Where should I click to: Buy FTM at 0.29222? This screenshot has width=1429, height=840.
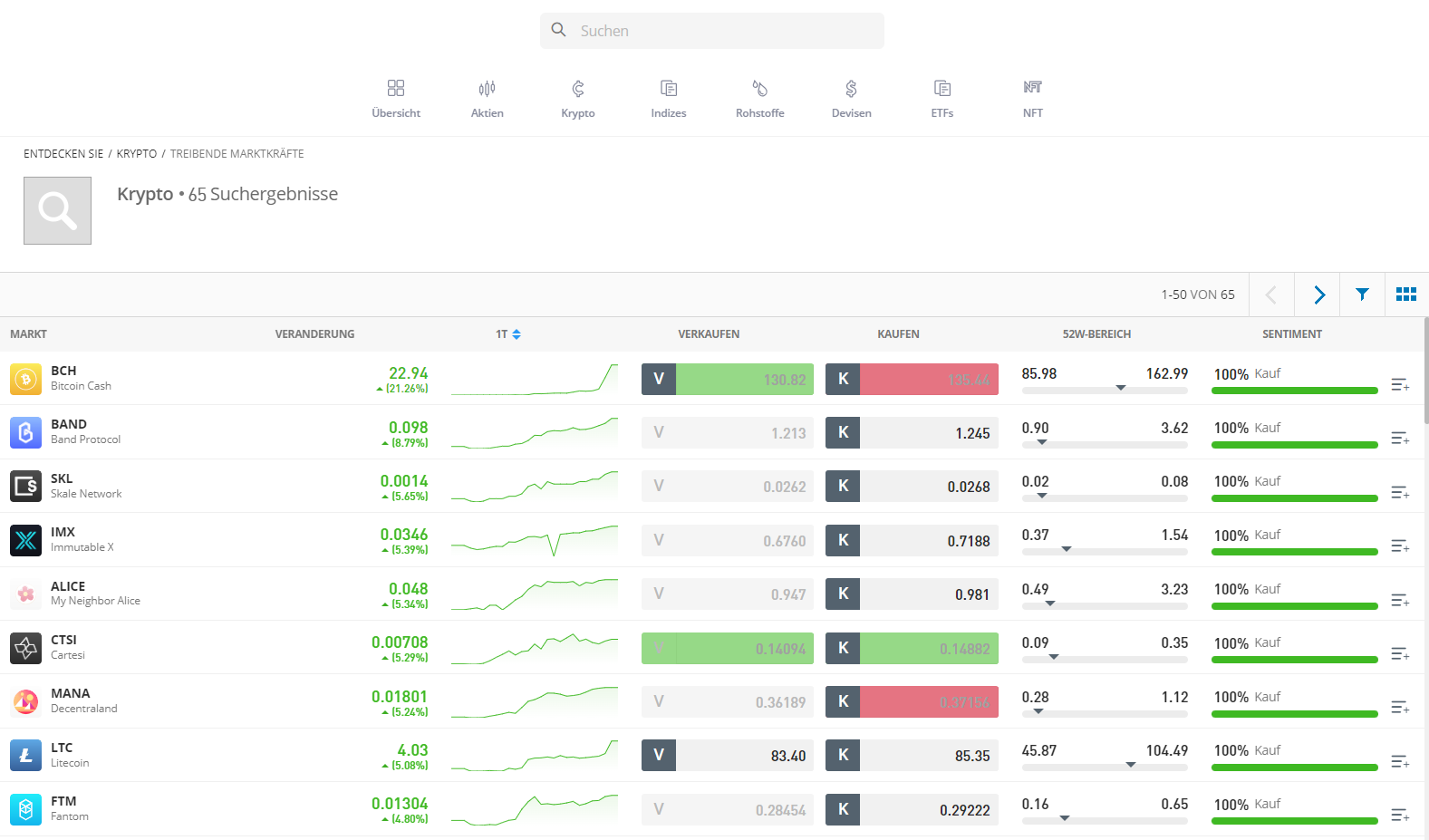(x=912, y=809)
